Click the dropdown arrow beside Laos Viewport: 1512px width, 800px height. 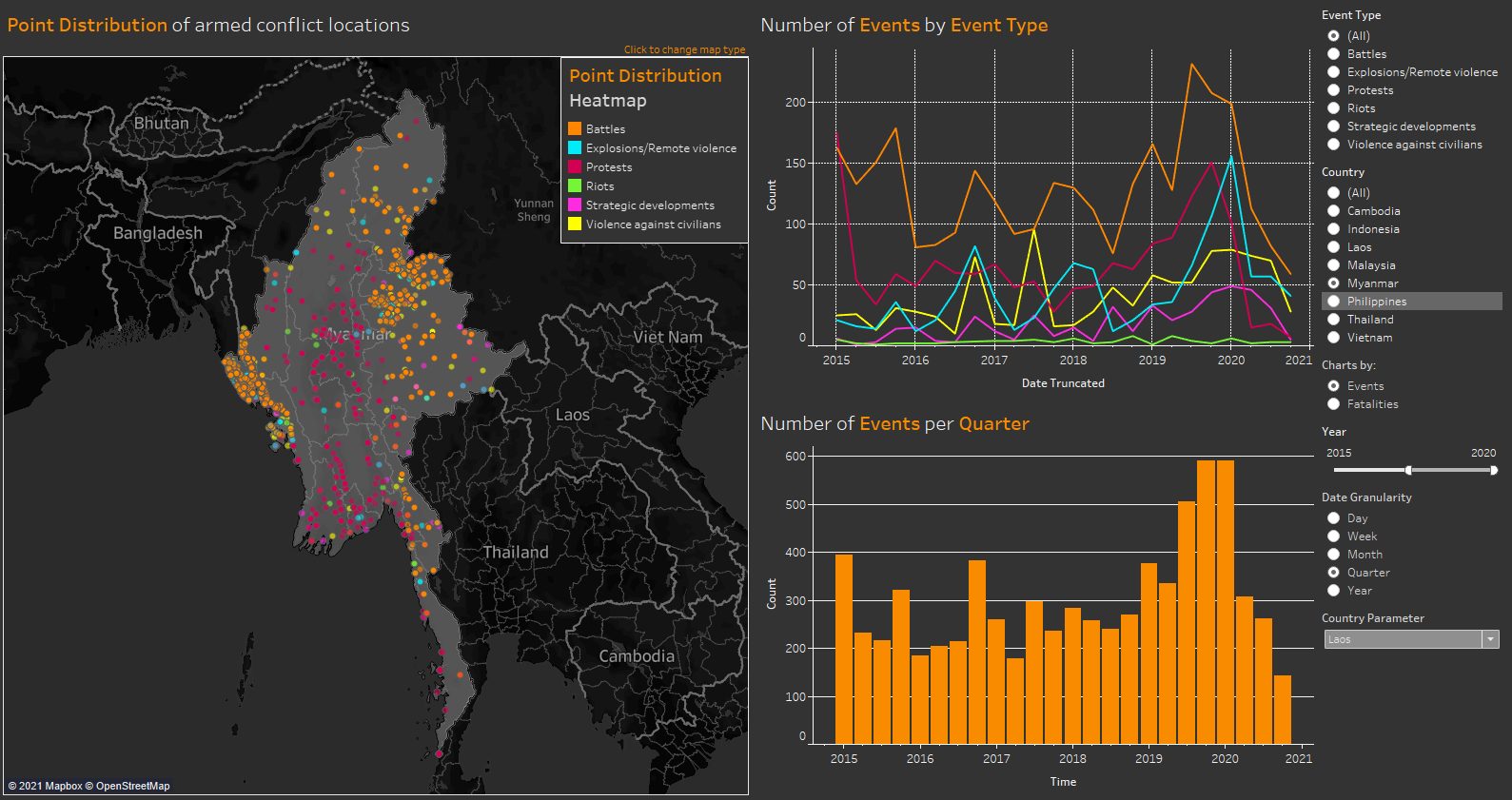click(x=1491, y=639)
